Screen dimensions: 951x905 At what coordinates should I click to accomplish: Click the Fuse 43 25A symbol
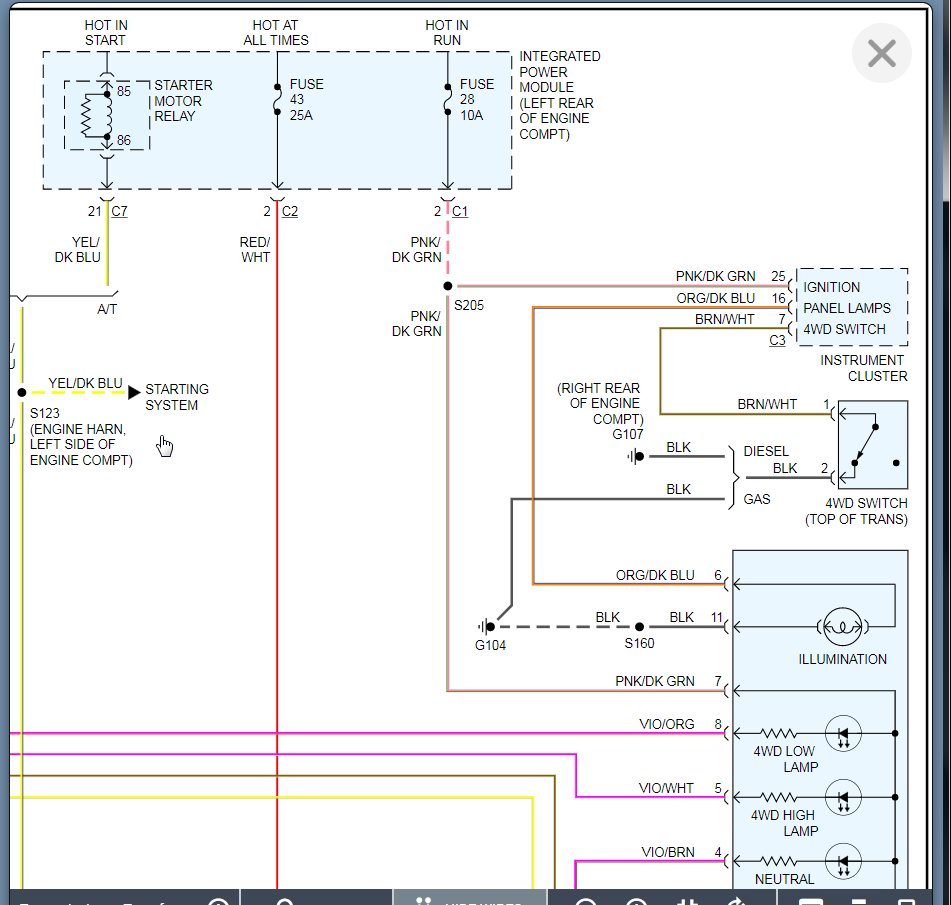[277, 100]
